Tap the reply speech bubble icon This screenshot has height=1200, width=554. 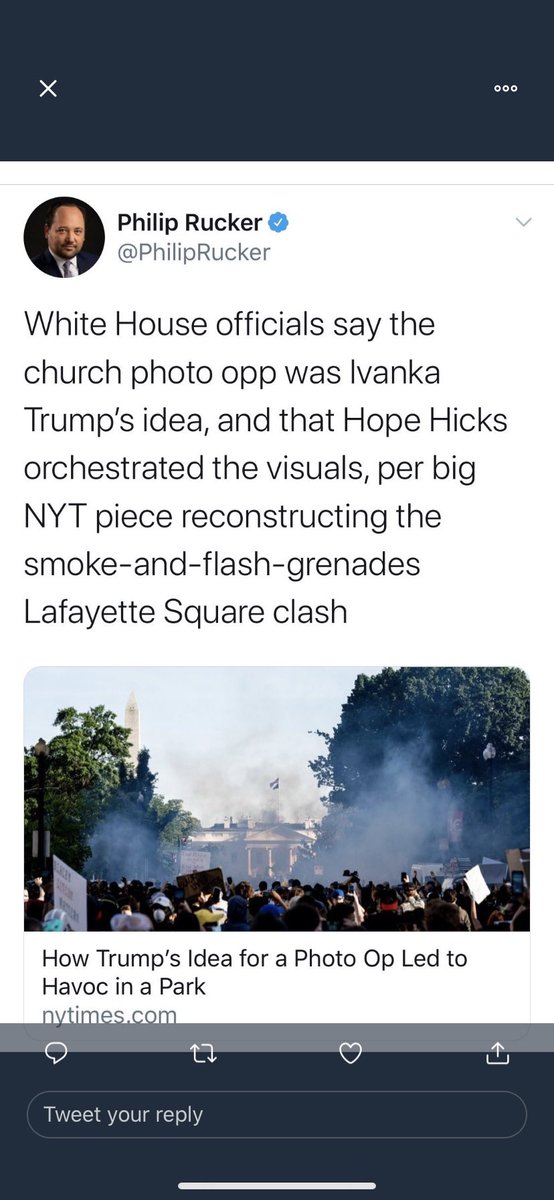[x=57, y=1052]
